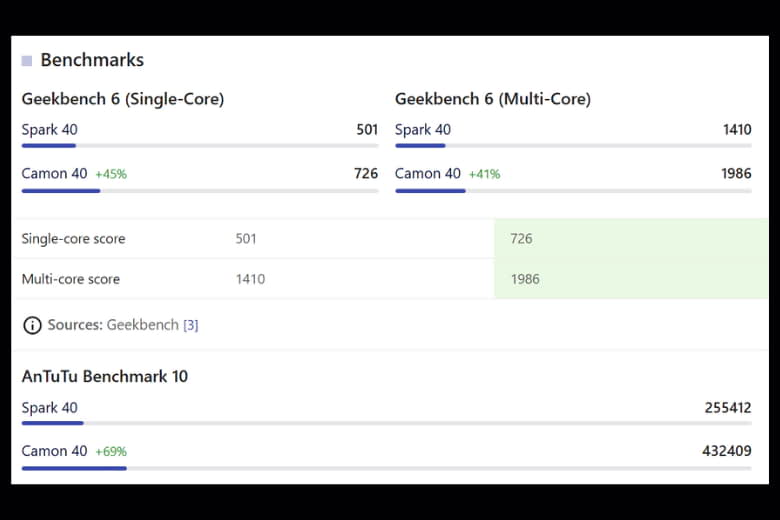Image resolution: width=780 pixels, height=520 pixels.
Task: Click the Spark 40 single-core progress bar
Action: point(200,146)
